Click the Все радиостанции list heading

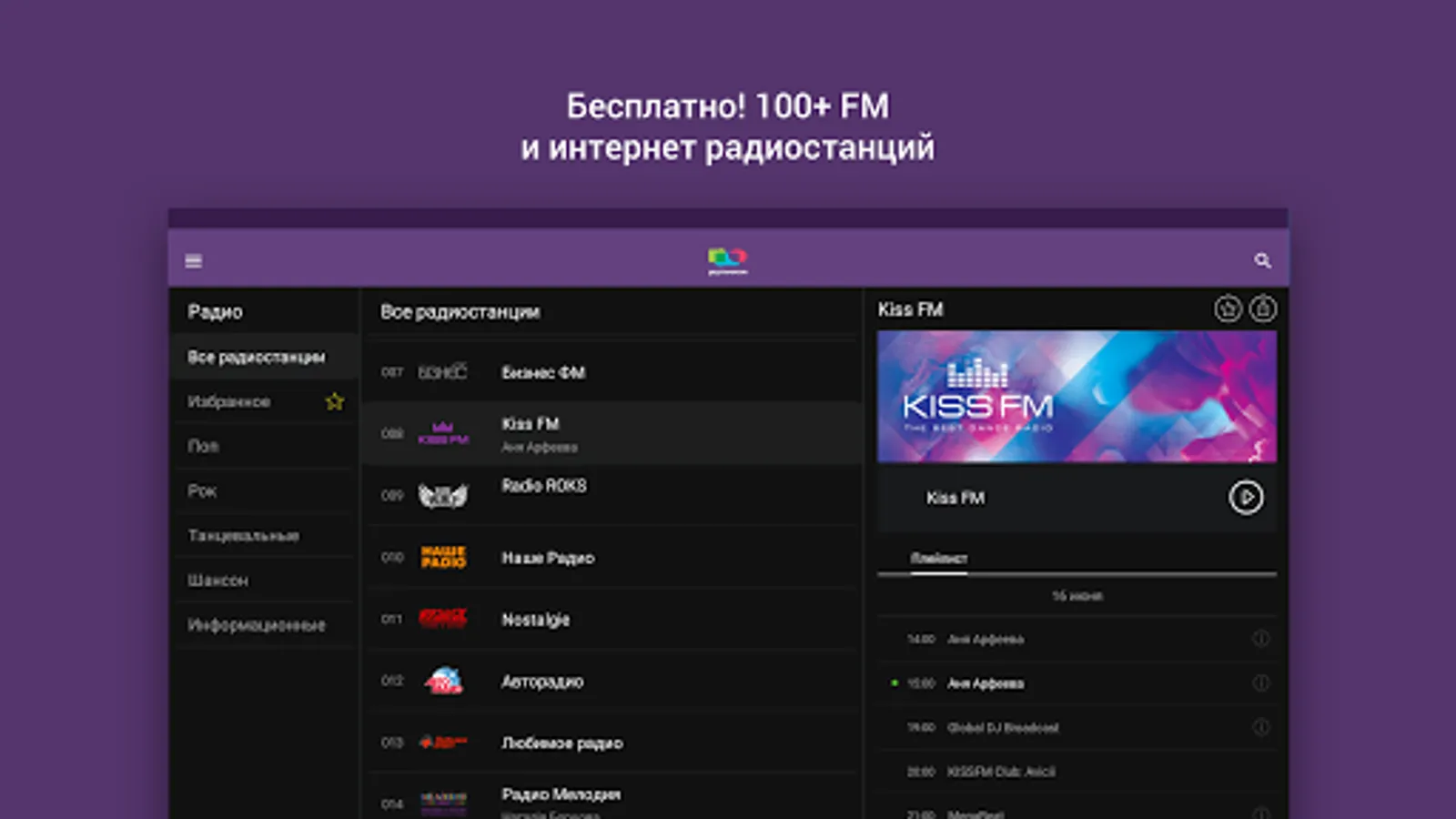click(460, 311)
